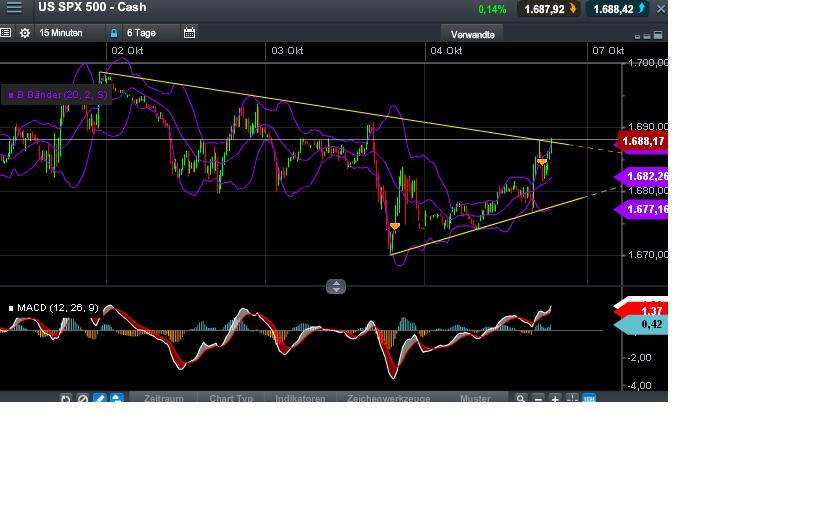Click the teal 0,42 MACD histogram label
The height and width of the screenshot is (525, 840).
click(642, 324)
